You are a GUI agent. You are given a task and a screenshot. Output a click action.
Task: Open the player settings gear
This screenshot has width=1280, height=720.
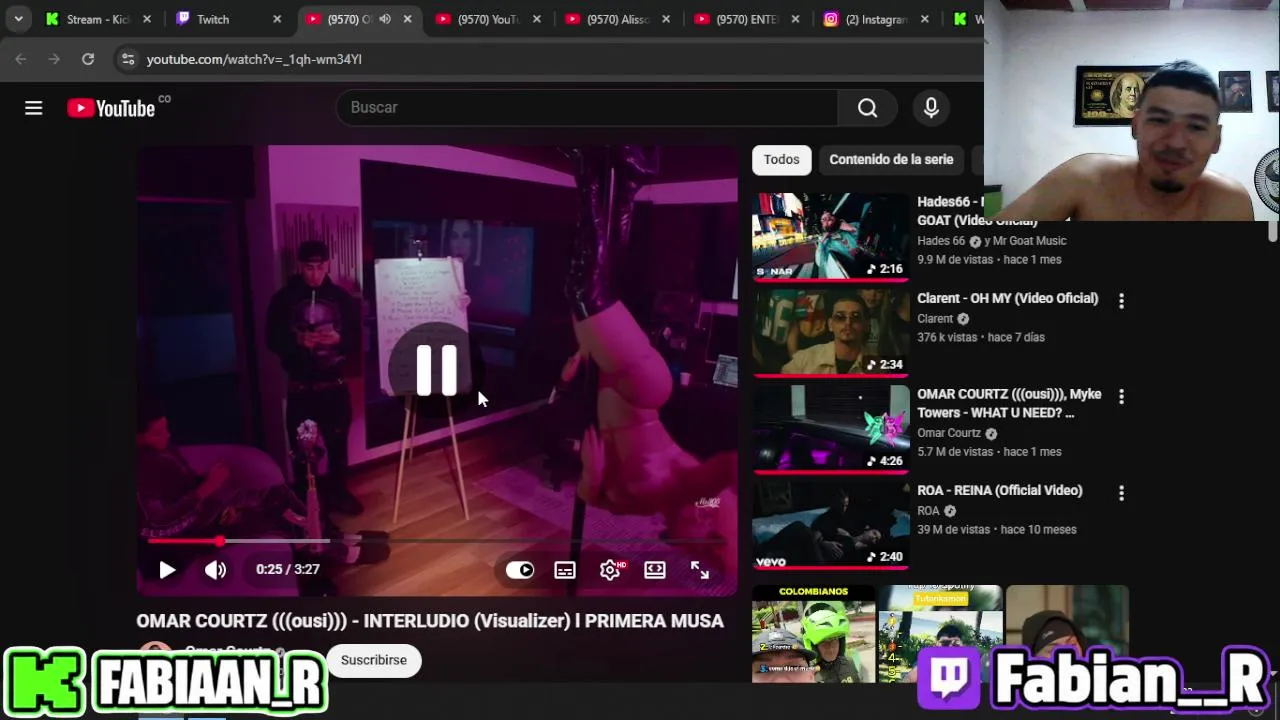[610, 570]
